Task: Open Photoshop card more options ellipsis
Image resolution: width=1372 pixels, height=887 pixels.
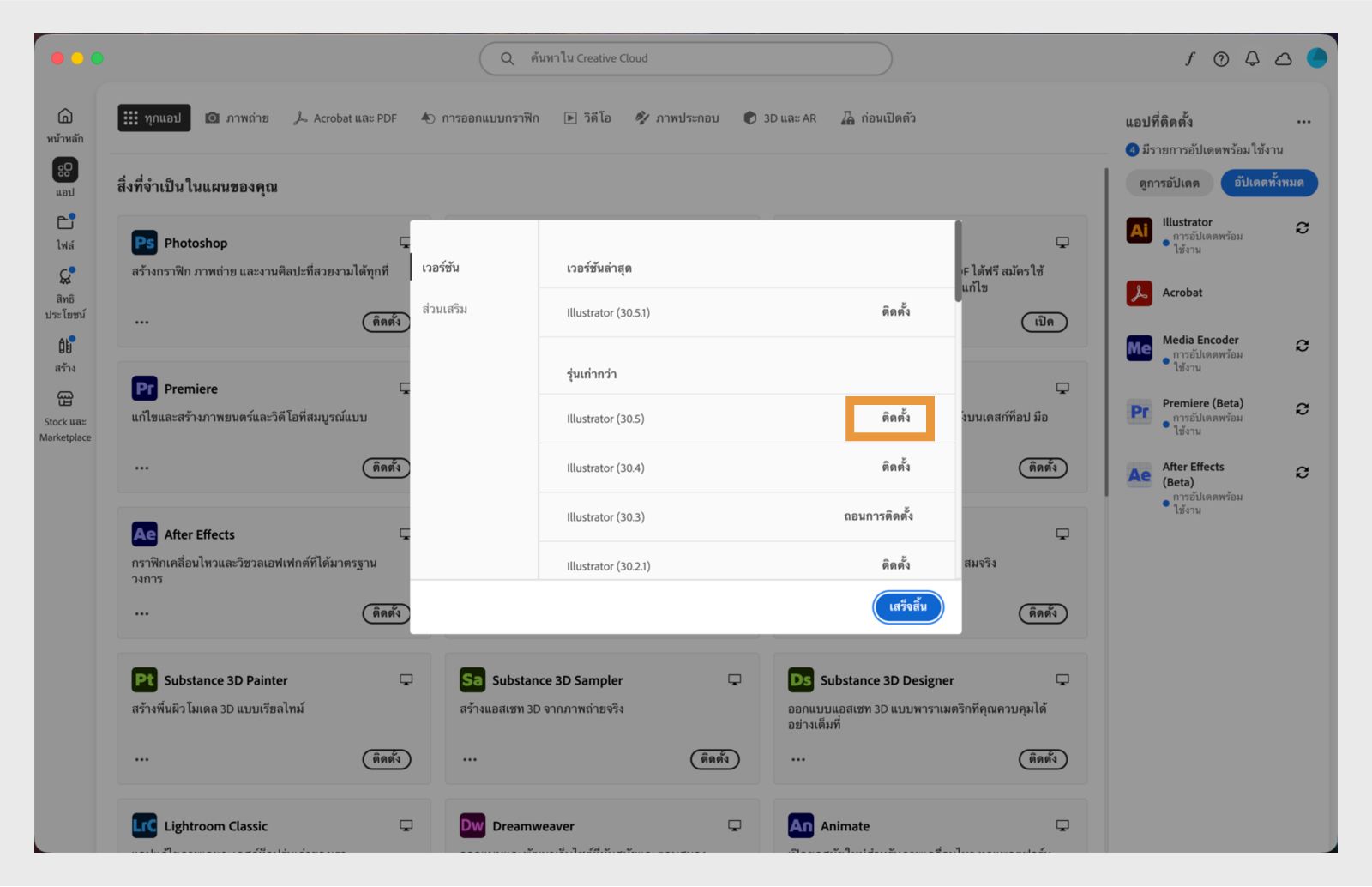Action: (141, 323)
